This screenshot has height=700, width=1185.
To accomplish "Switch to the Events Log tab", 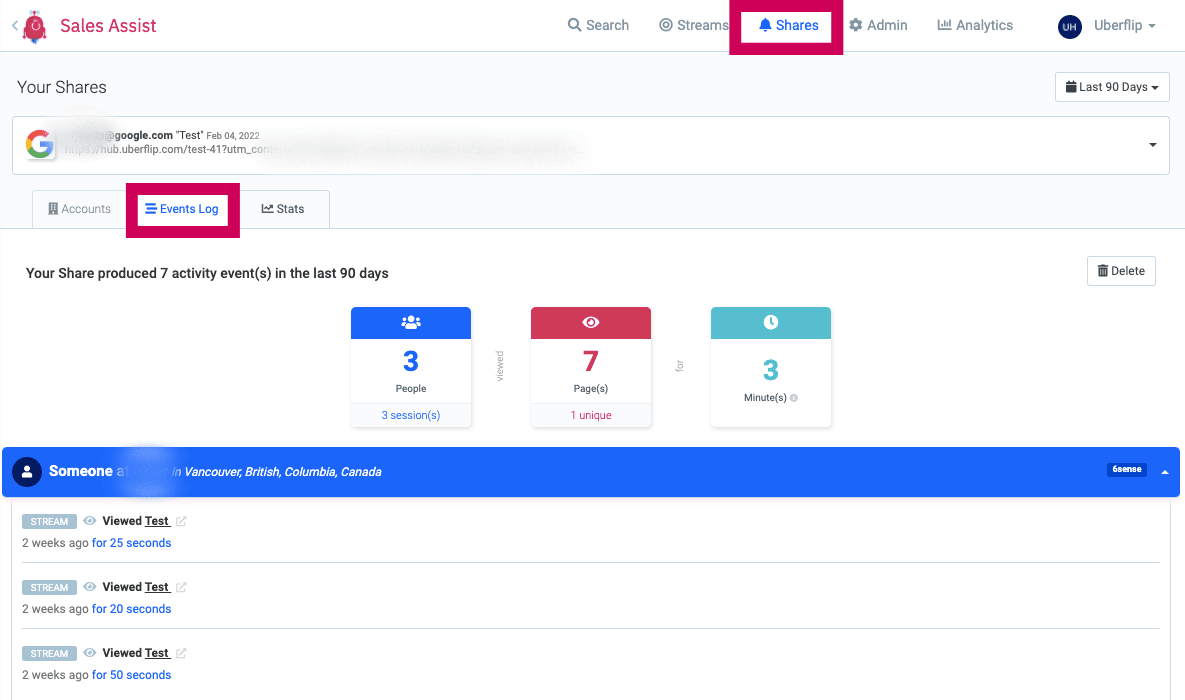I will click(x=182, y=209).
